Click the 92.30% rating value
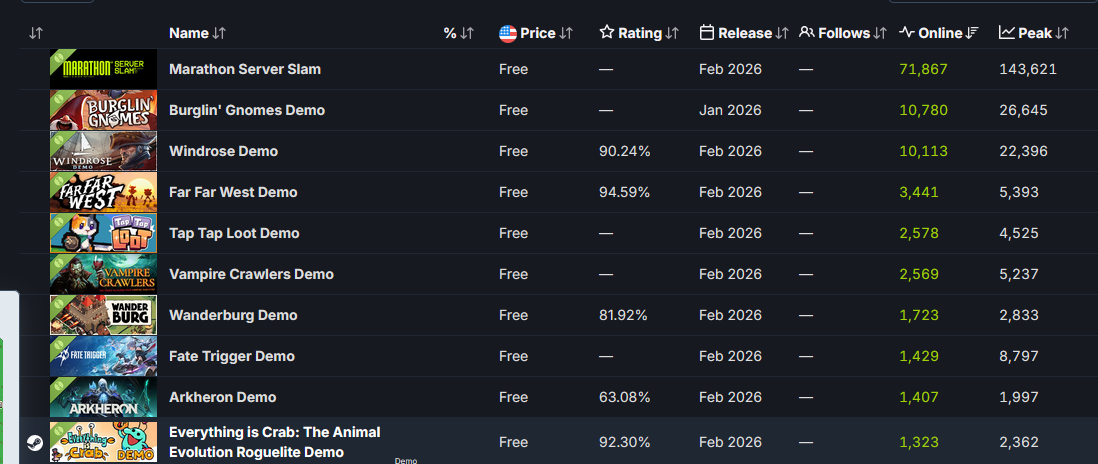This screenshot has width=1098, height=464. [625, 442]
